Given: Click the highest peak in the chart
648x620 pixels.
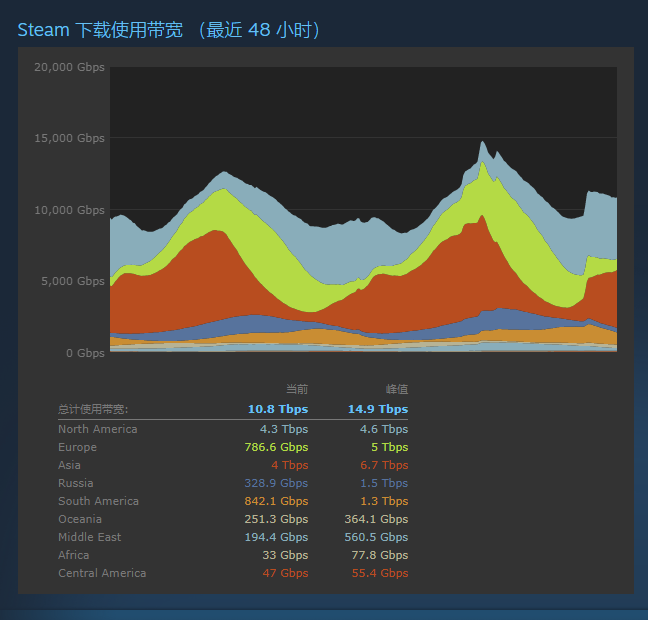Looking at the screenshot, I should [482, 142].
